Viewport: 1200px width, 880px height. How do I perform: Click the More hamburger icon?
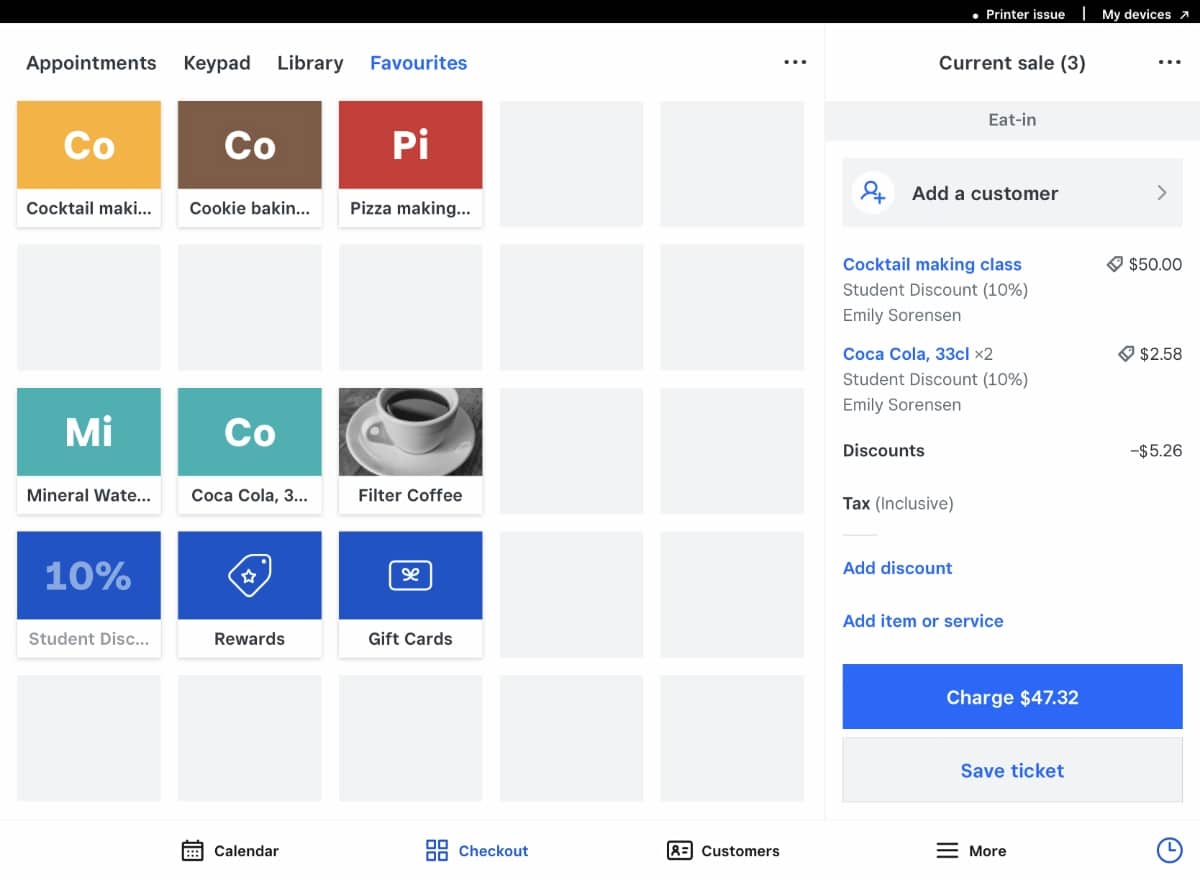click(x=947, y=851)
